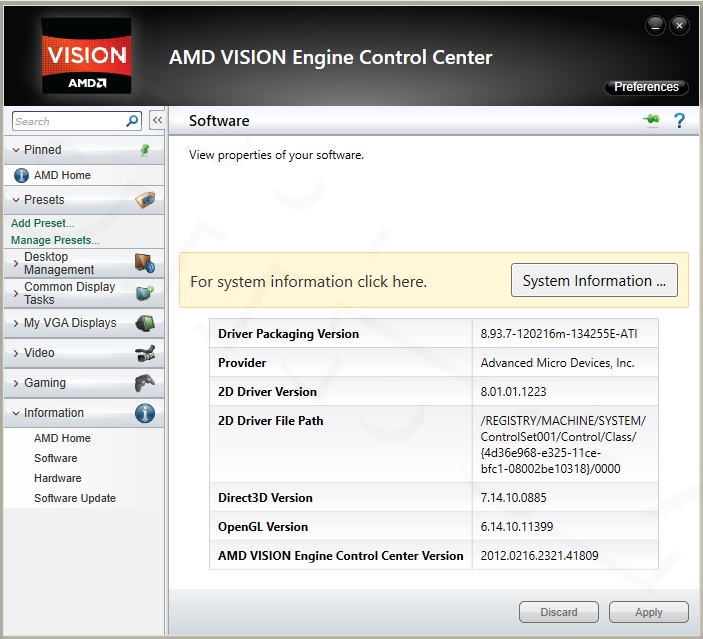Open AMD Home under Pinned

[x=62, y=175]
